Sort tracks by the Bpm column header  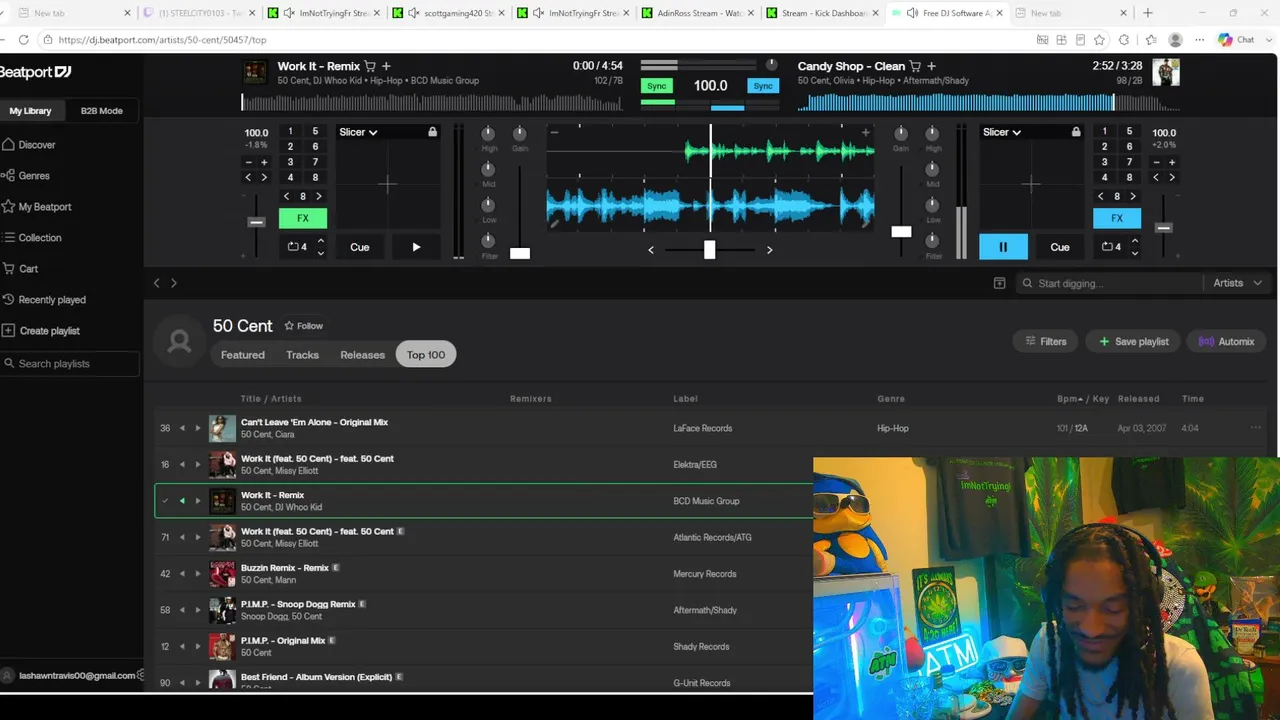1070,399
